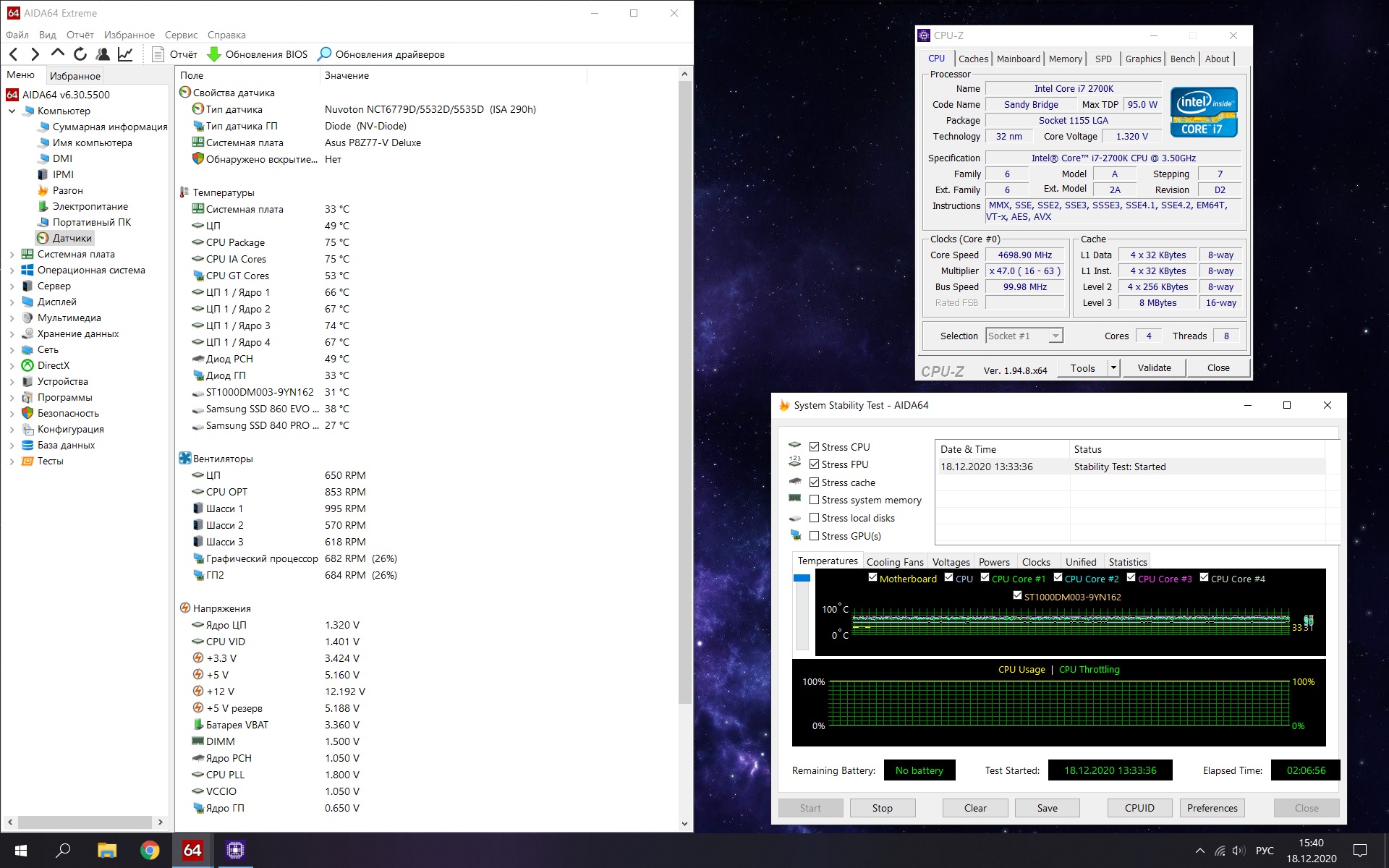Open the Сервис menu in AIDA64

coord(181,35)
